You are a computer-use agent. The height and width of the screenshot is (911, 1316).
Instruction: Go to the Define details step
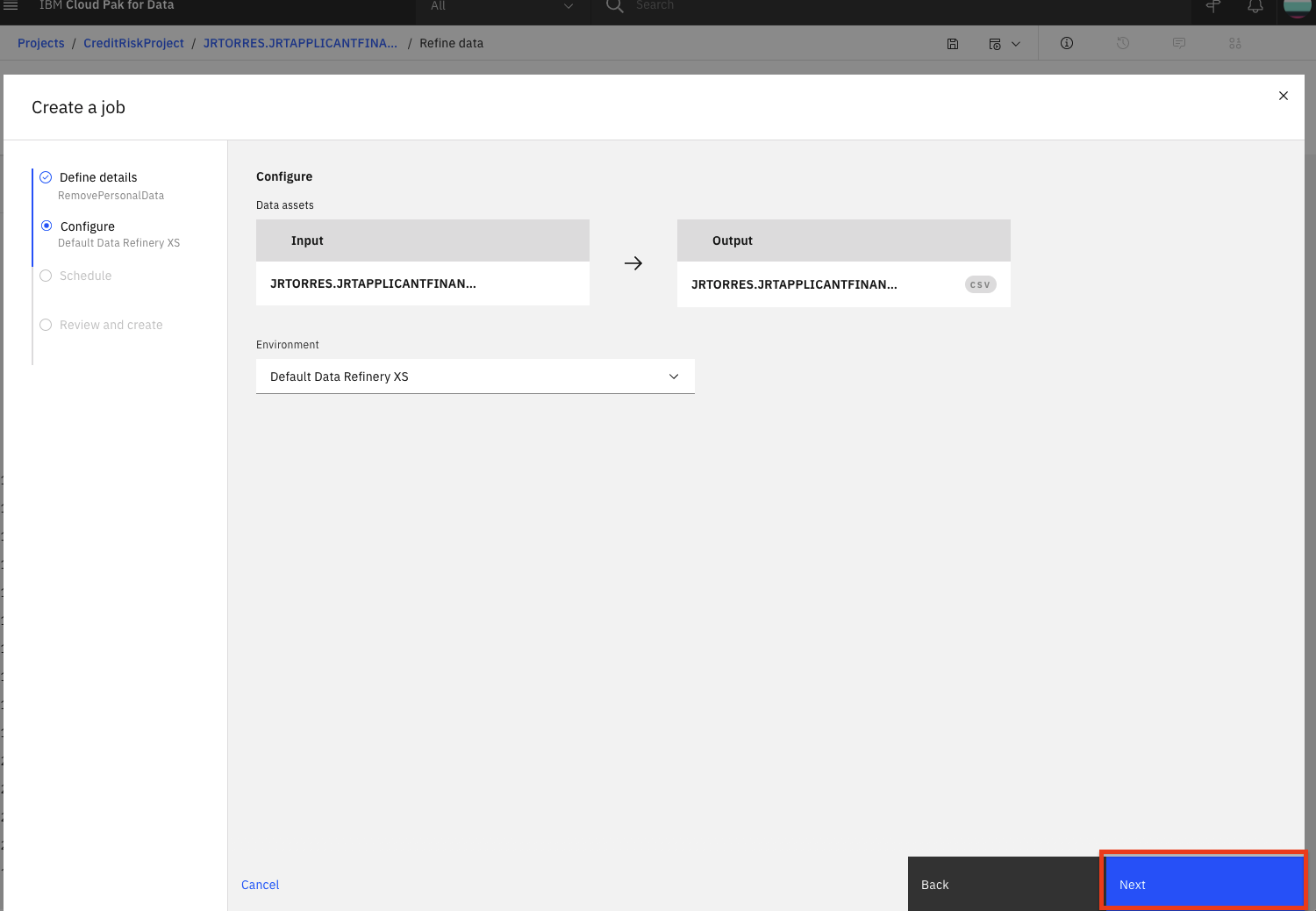pos(98,177)
